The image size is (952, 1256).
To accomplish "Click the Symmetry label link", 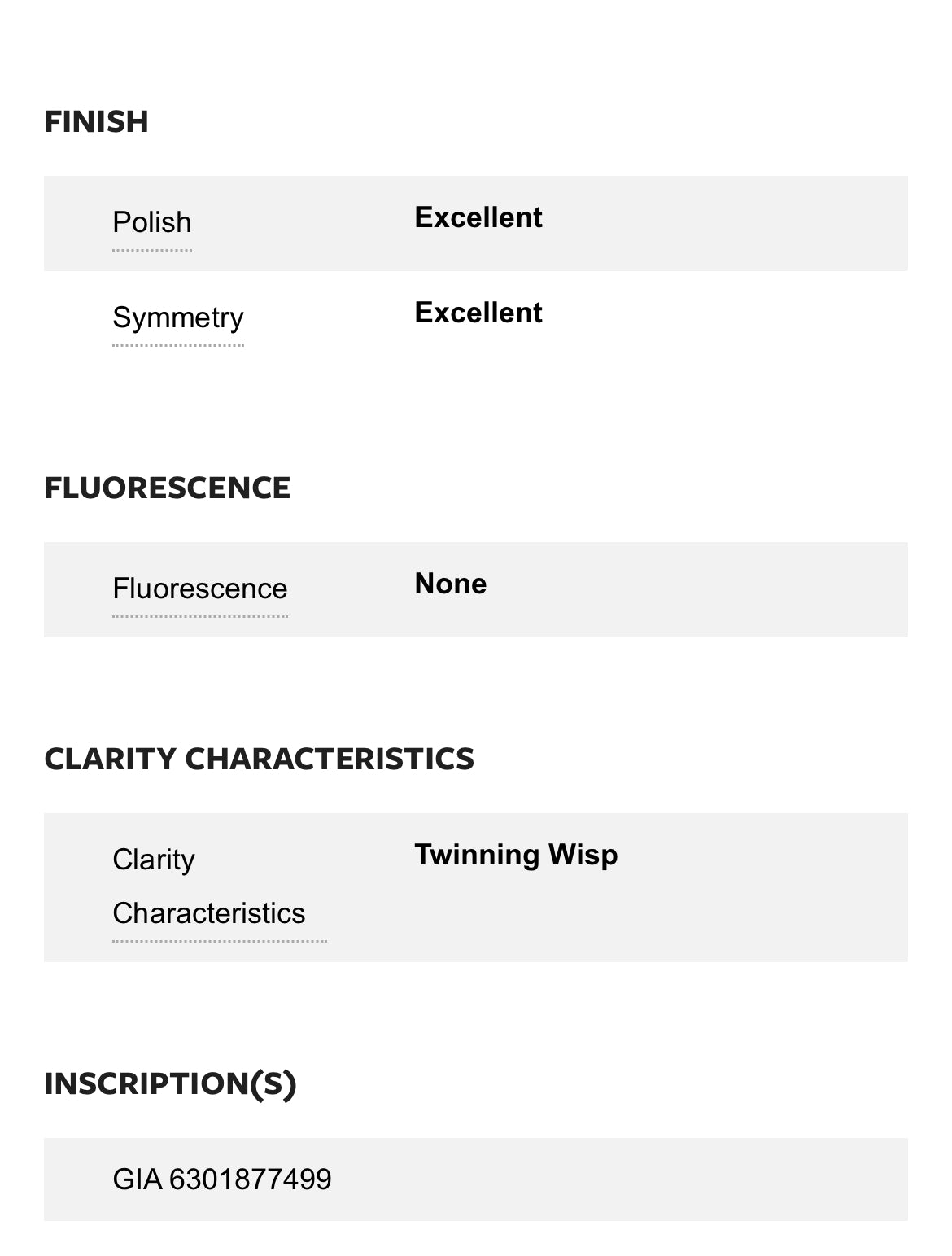I will pos(178,317).
